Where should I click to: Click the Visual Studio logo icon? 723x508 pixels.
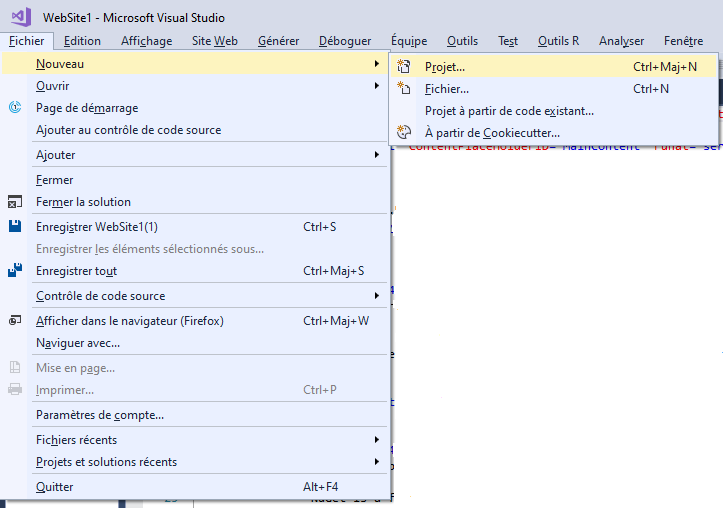point(21,17)
